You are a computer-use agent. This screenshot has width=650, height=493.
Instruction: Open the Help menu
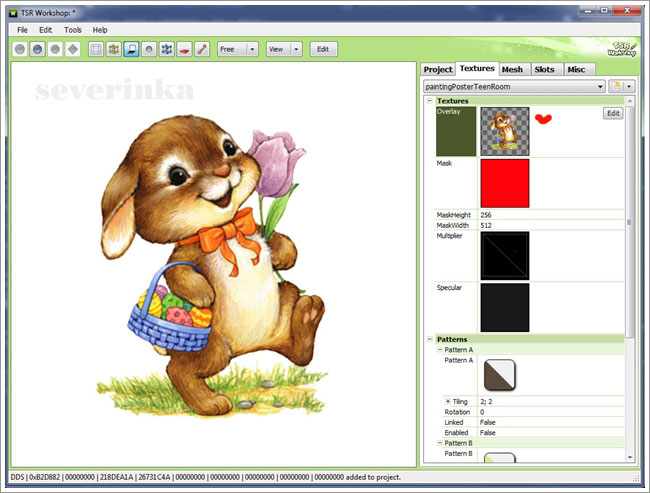pyautogui.click(x=100, y=30)
